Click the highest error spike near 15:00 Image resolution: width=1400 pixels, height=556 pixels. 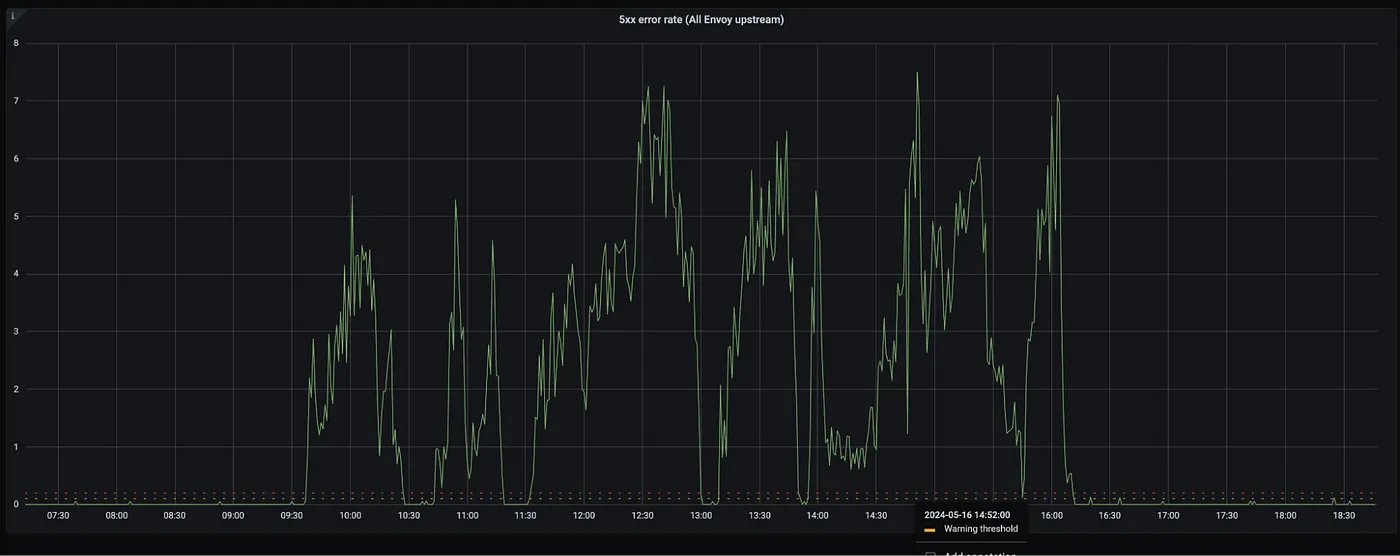point(916,73)
